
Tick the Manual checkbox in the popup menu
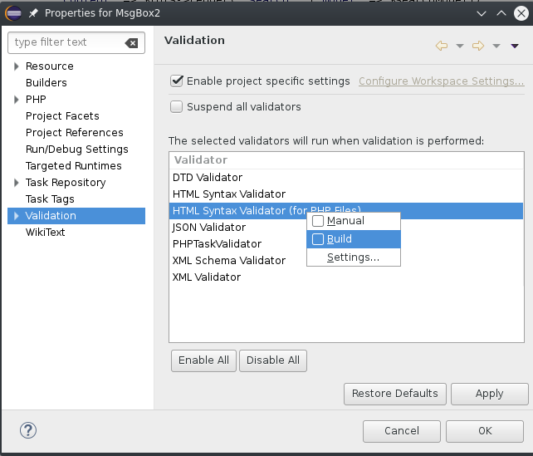tap(318, 221)
